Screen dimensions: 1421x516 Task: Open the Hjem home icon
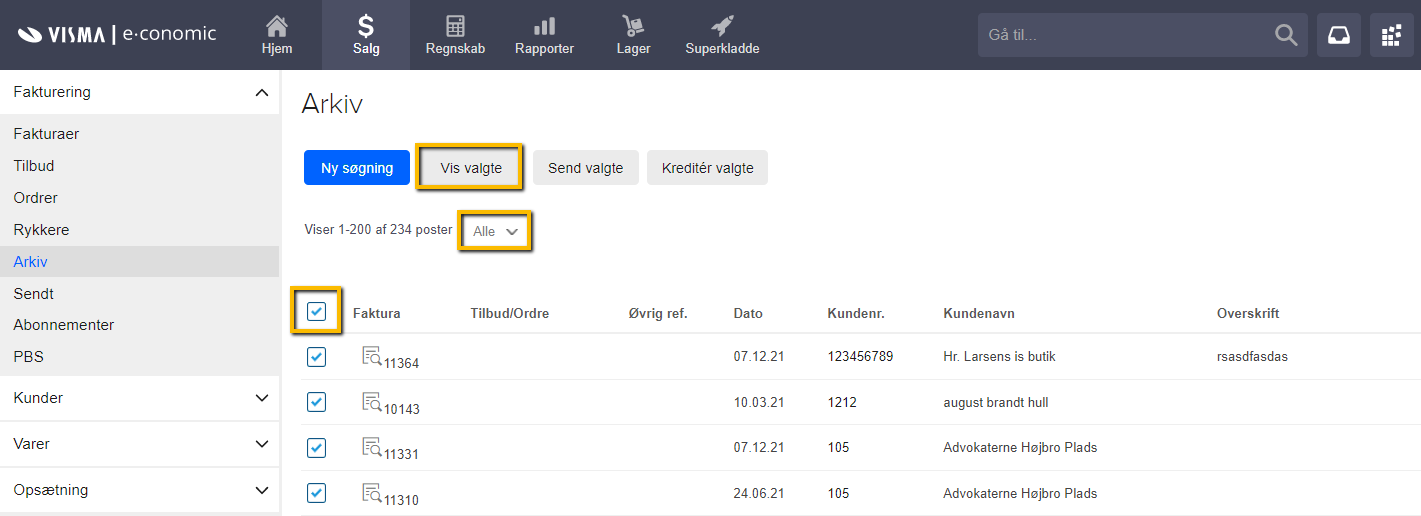click(x=277, y=27)
